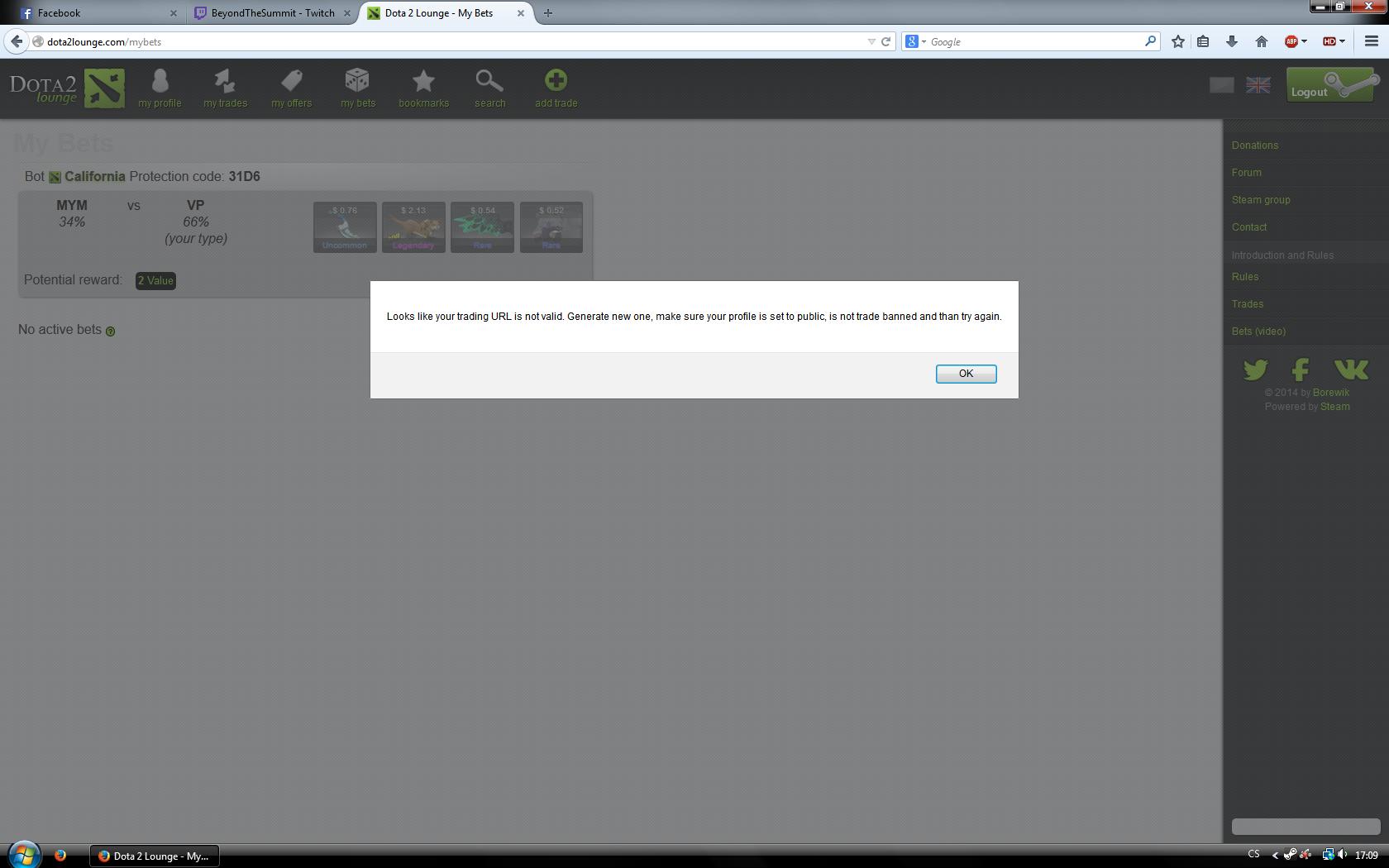Focus the address bar showing dota2lounge.com/mybets
This screenshot has width=1389, height=868.
click(x=446, y=41)
